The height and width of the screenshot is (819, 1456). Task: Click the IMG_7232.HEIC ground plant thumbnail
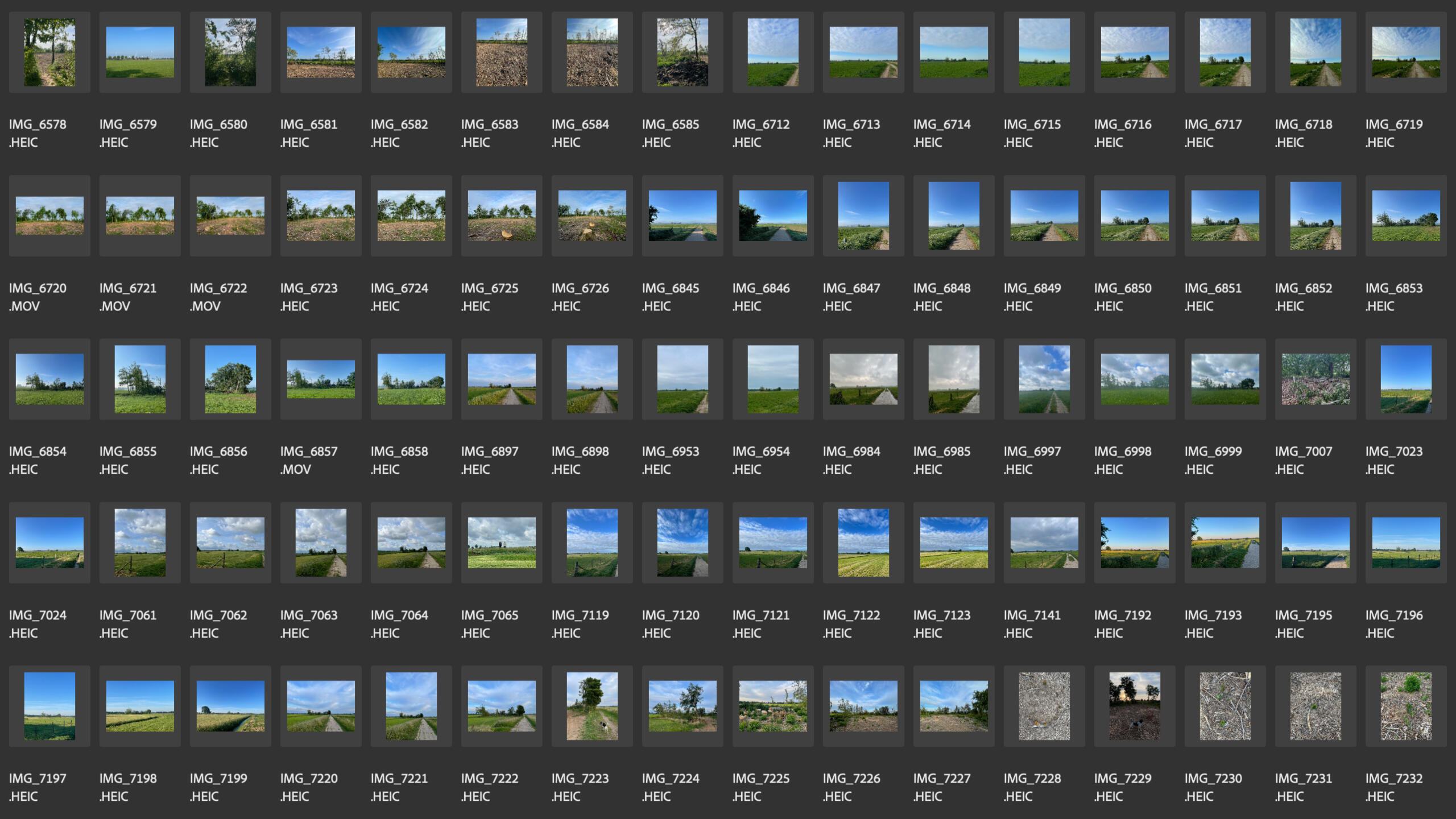(1405, 706)
